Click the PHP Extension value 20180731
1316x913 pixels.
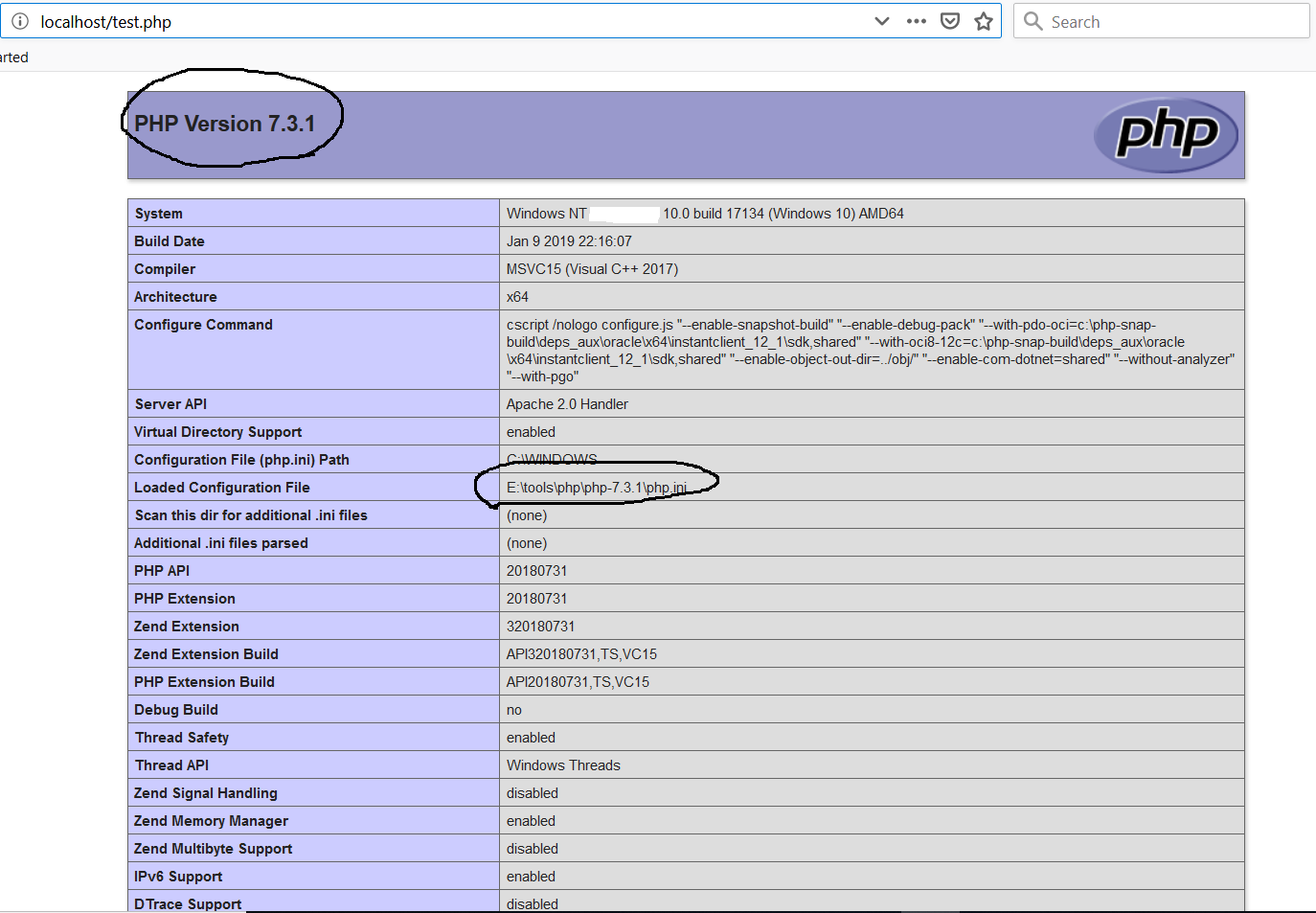[x=536, y=599]
